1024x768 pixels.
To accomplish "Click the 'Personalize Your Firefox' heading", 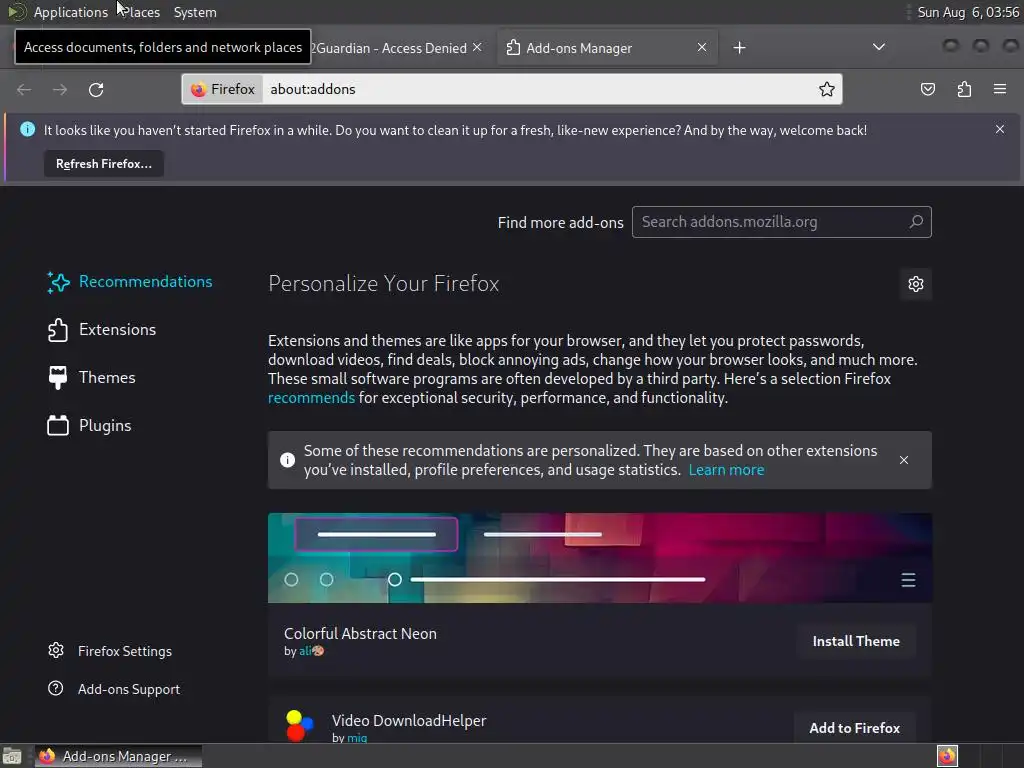I will tap(384, 284).
